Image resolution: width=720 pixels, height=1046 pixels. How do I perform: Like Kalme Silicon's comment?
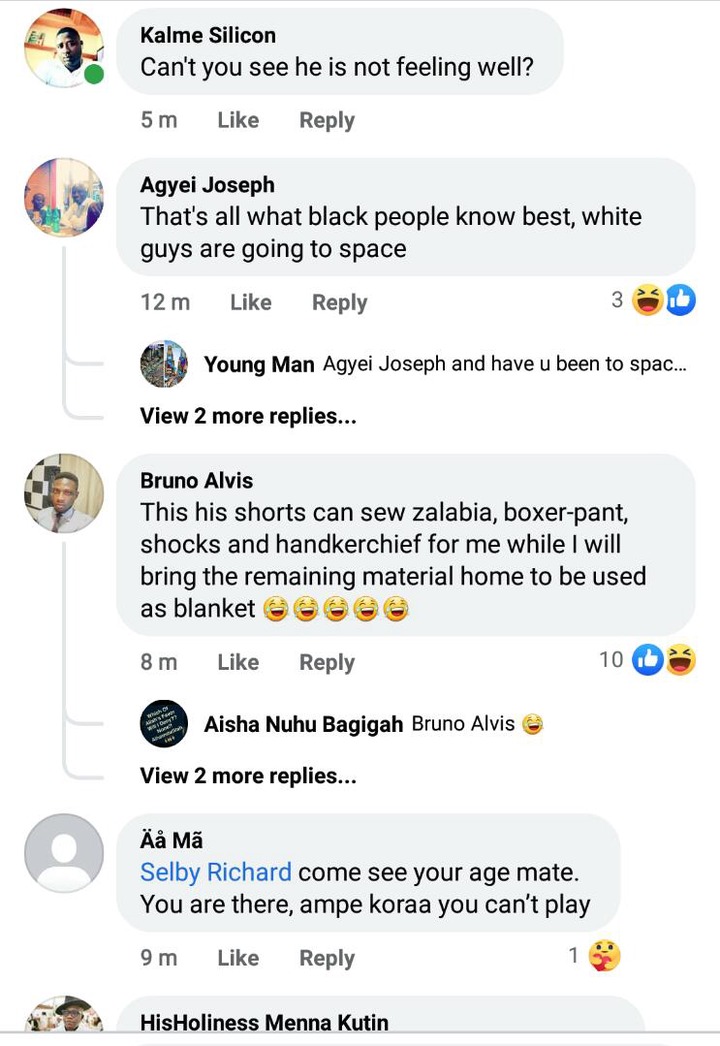click(238, 120)
